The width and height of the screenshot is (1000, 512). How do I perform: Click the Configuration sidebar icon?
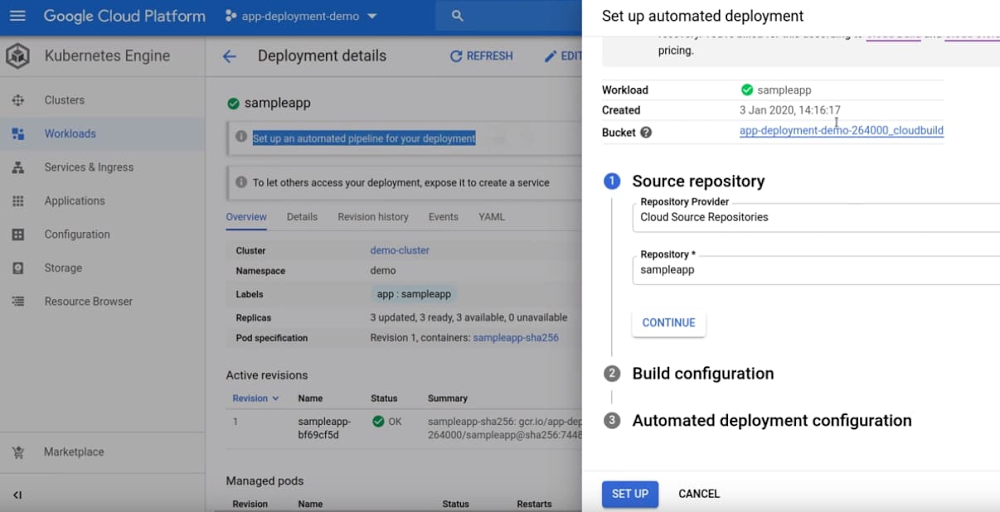coord(18,235)
